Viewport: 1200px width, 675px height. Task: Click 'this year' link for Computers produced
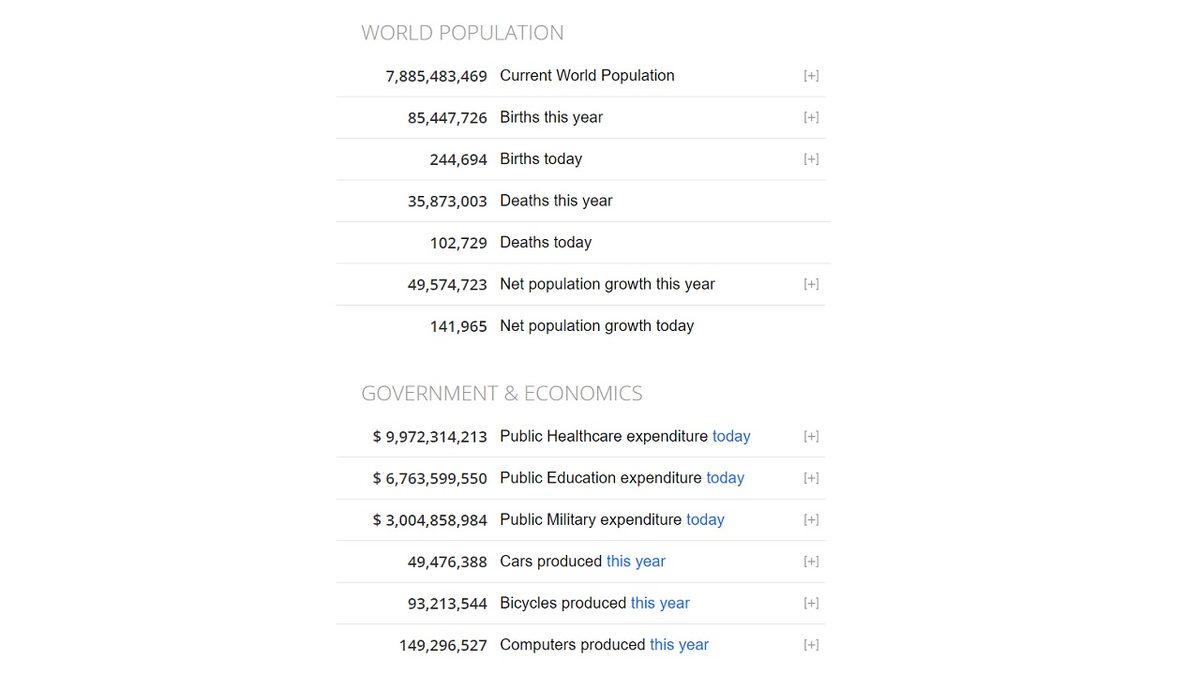tap(679, 645)
